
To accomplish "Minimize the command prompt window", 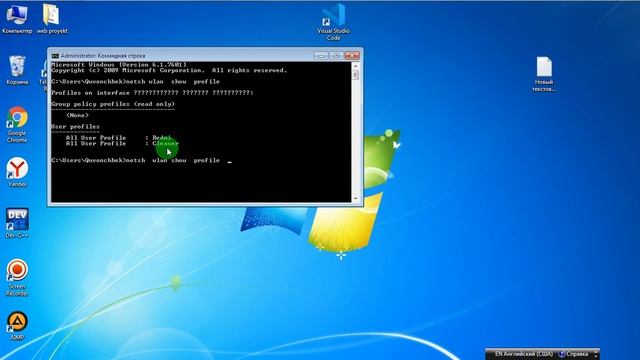I will 321,56.
